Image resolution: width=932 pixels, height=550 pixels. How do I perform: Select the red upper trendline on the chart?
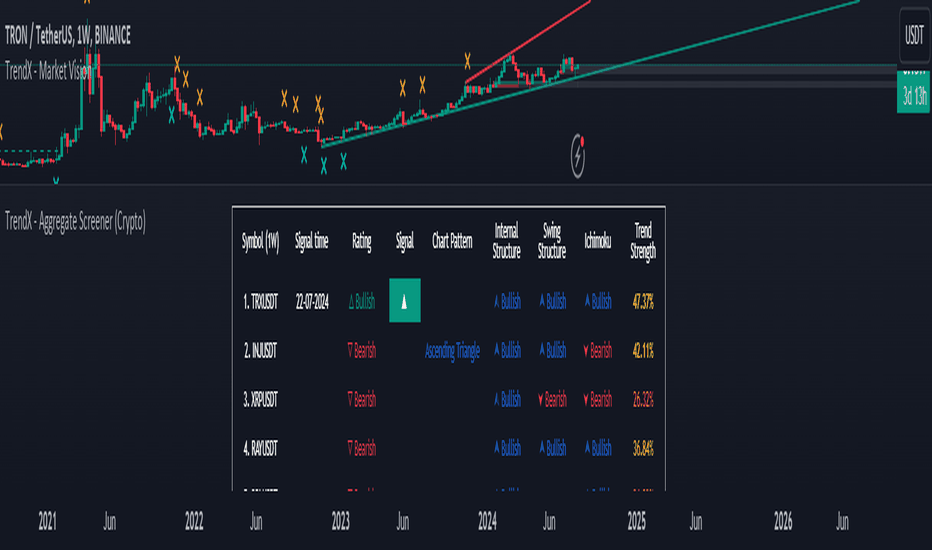(528, 42)
